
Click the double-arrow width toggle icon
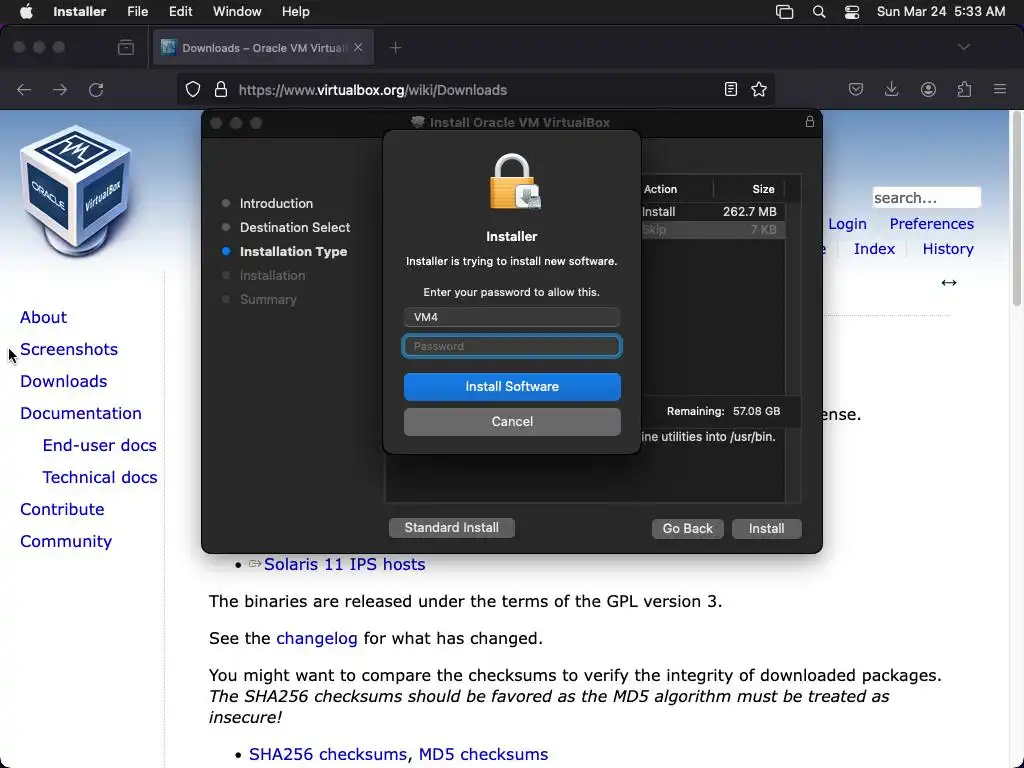pyautogui.click(x=949, y=282)
